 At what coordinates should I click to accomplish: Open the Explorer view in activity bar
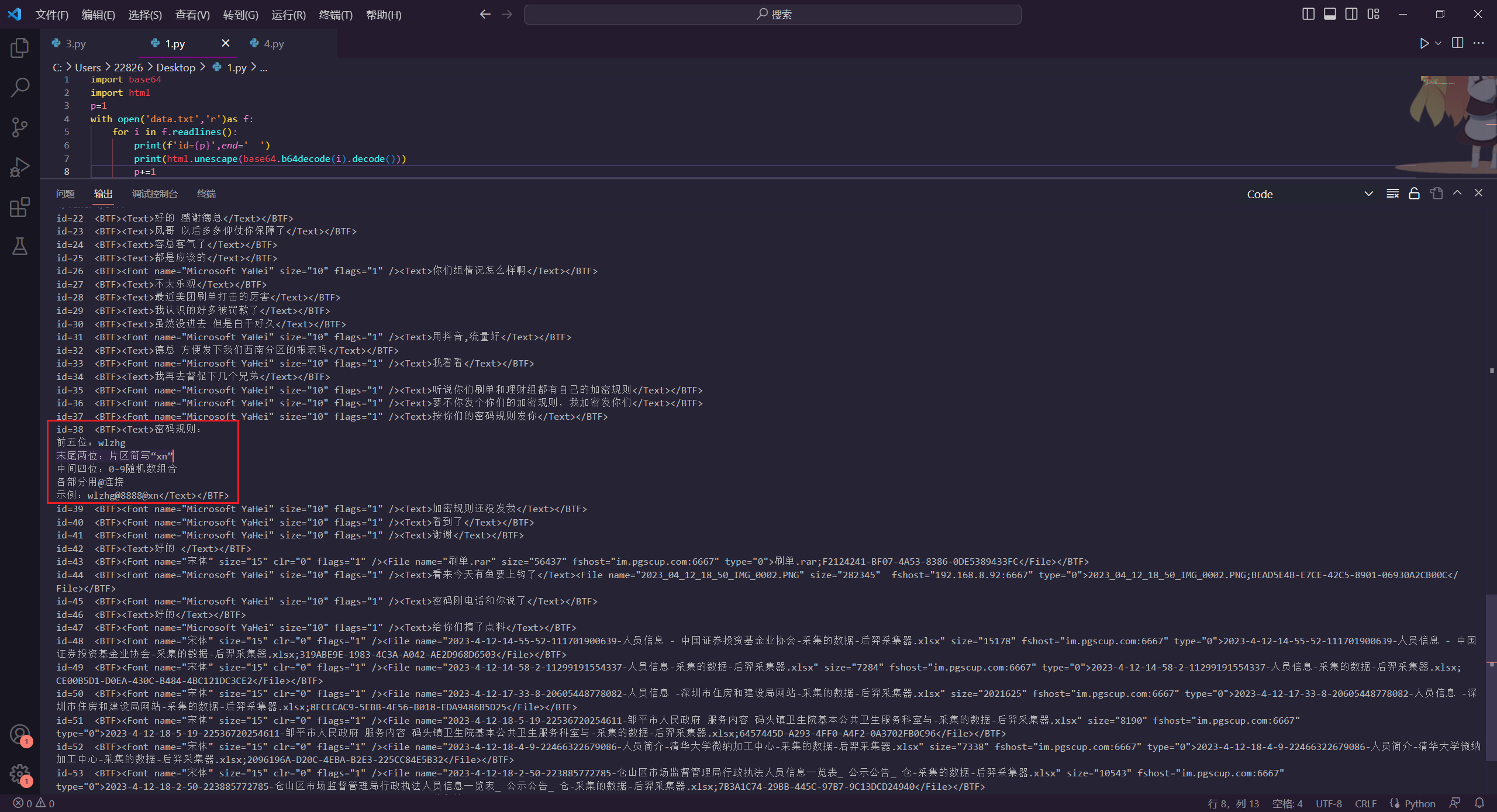click(x=20, y=48)
